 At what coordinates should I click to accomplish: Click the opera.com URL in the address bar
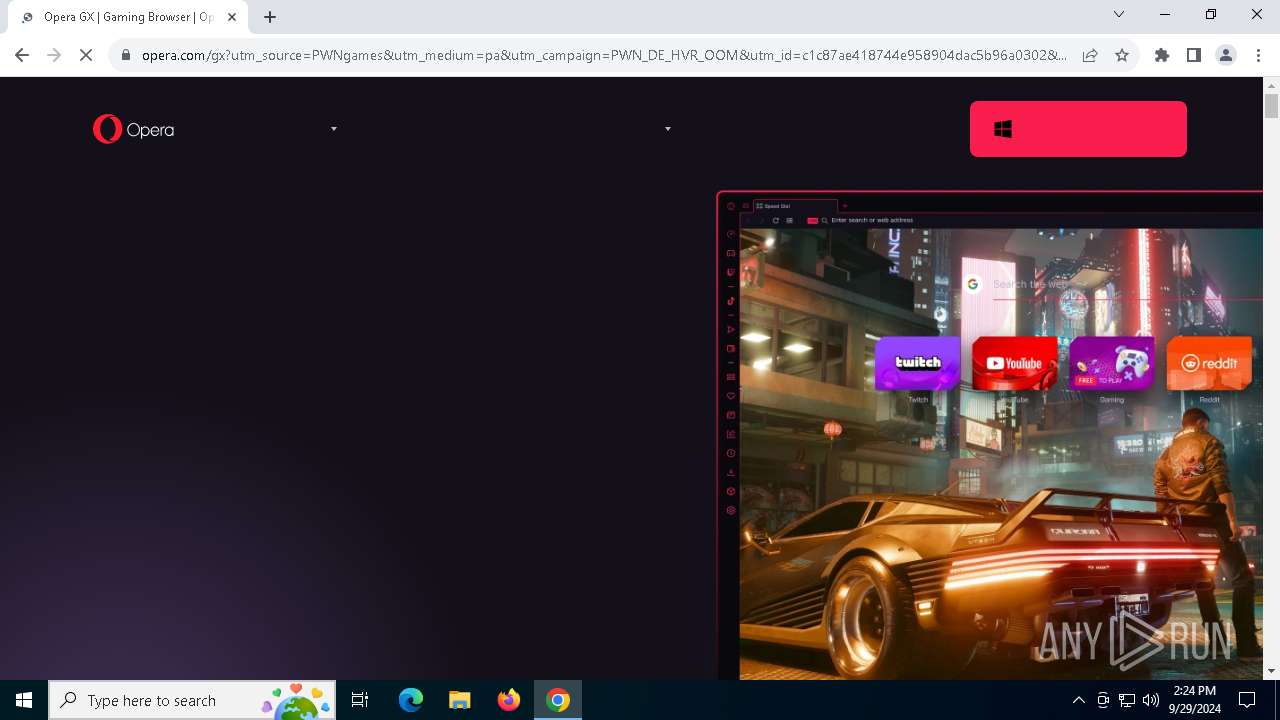click(604, 55)
